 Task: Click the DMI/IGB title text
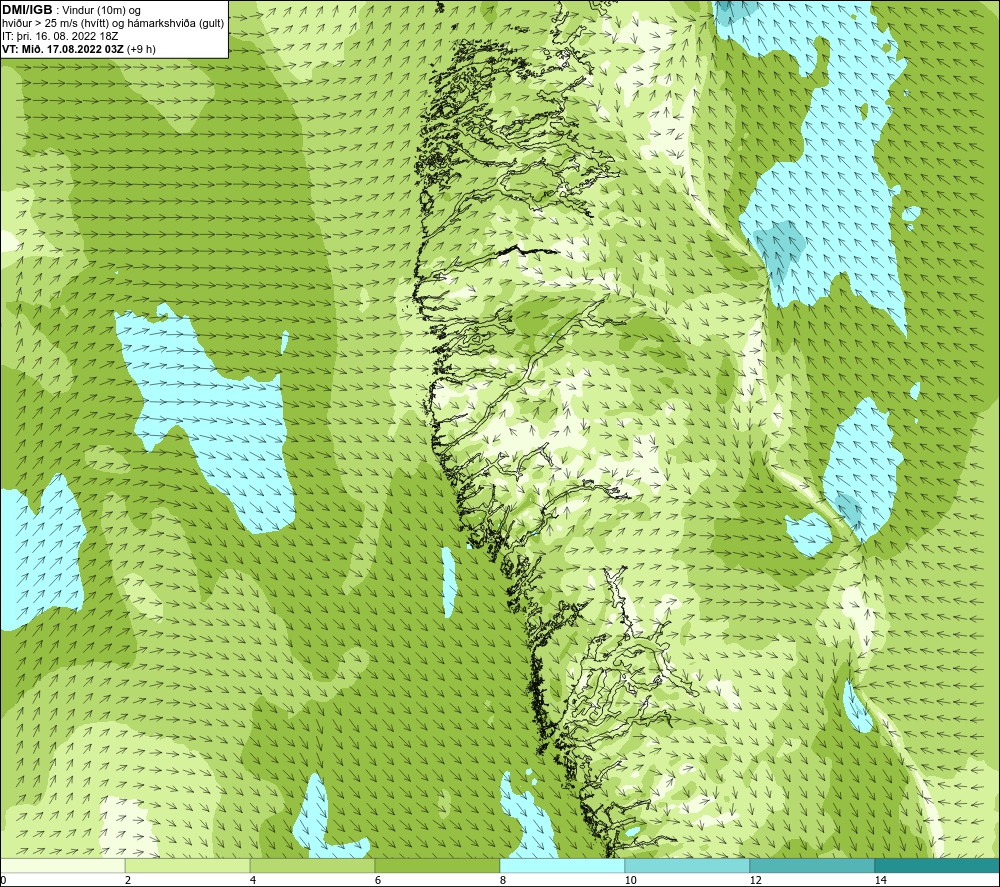[x=27, y=10]
